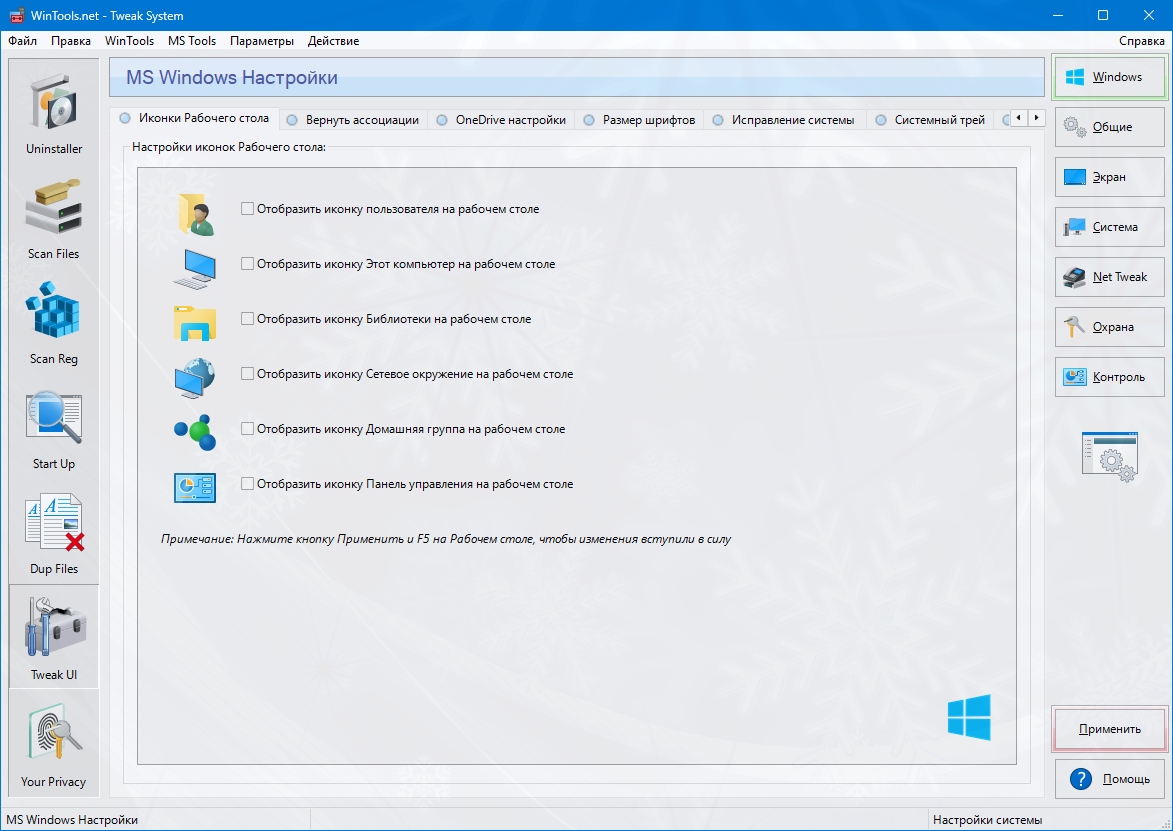Open the MS Tools menu
The image size is (1173, 831).
point(192,41)
